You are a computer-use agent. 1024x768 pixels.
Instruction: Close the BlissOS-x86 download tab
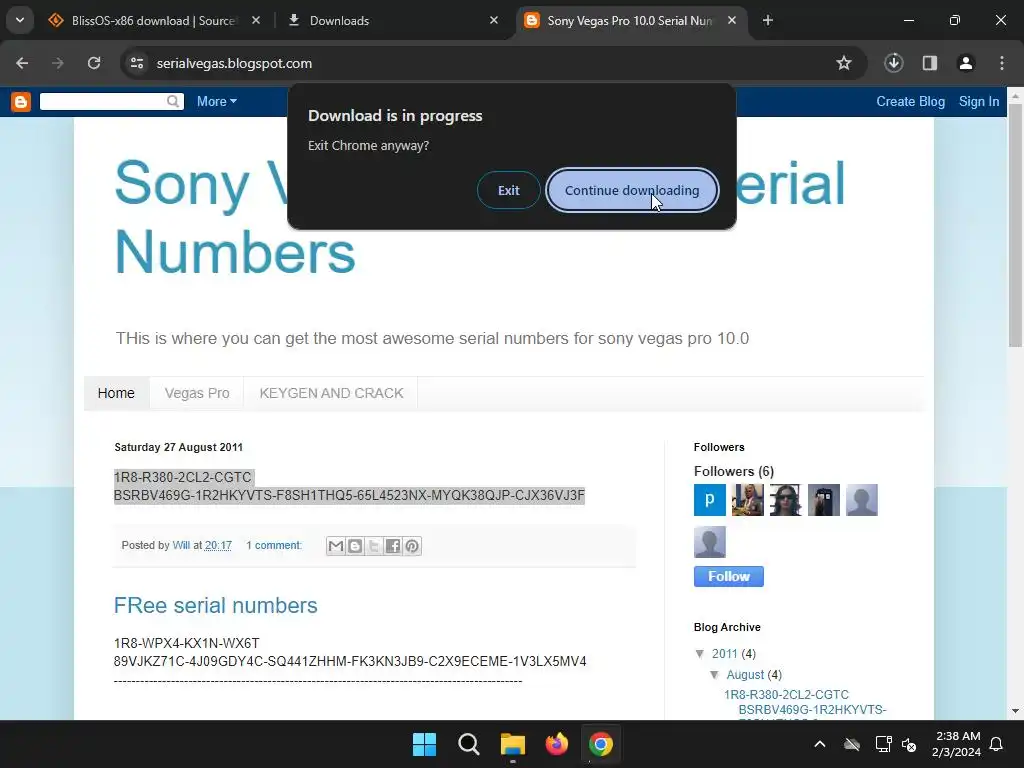[256, 20]
